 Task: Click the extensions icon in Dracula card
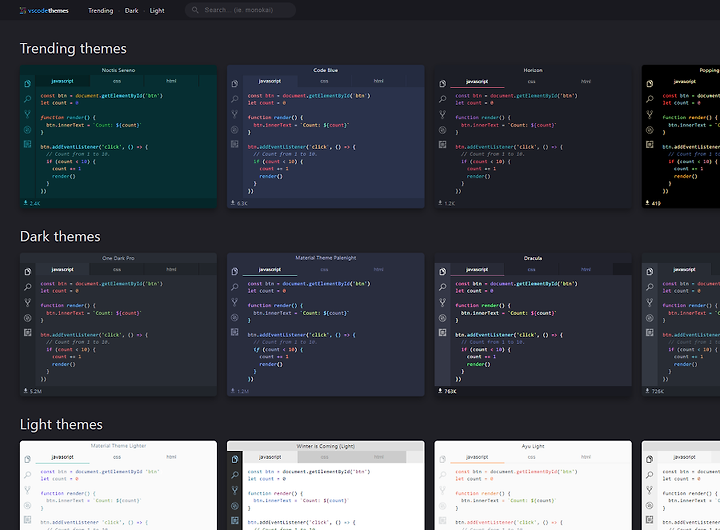click(442, 332)
